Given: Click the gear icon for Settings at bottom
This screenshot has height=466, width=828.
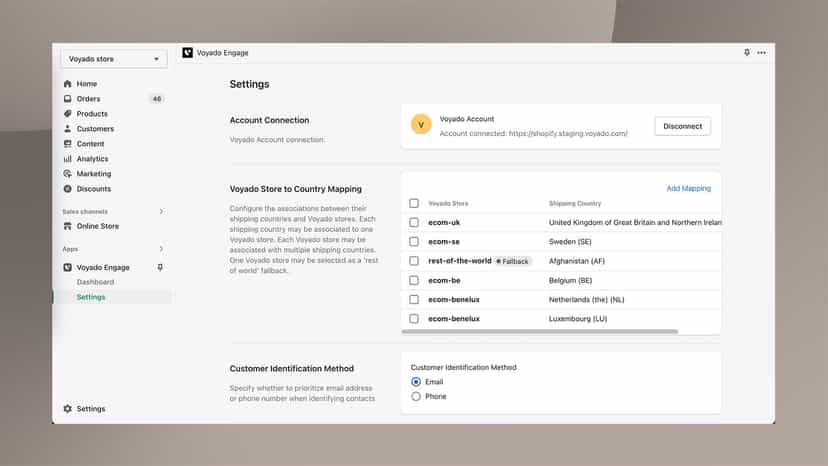Looking at the screenshot, I should coord(68,408).
